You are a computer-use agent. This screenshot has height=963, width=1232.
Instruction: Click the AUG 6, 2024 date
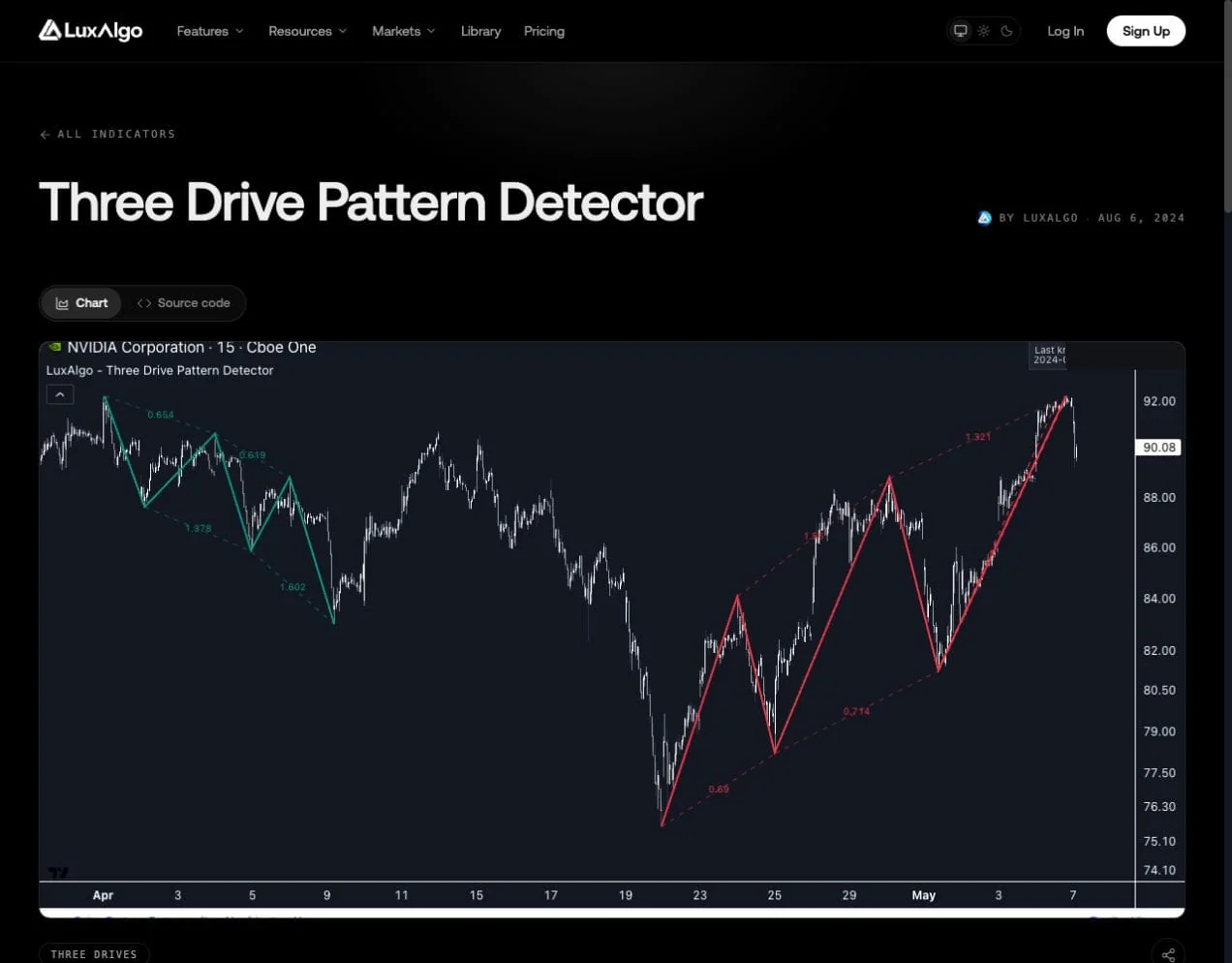coord(1141,218)
